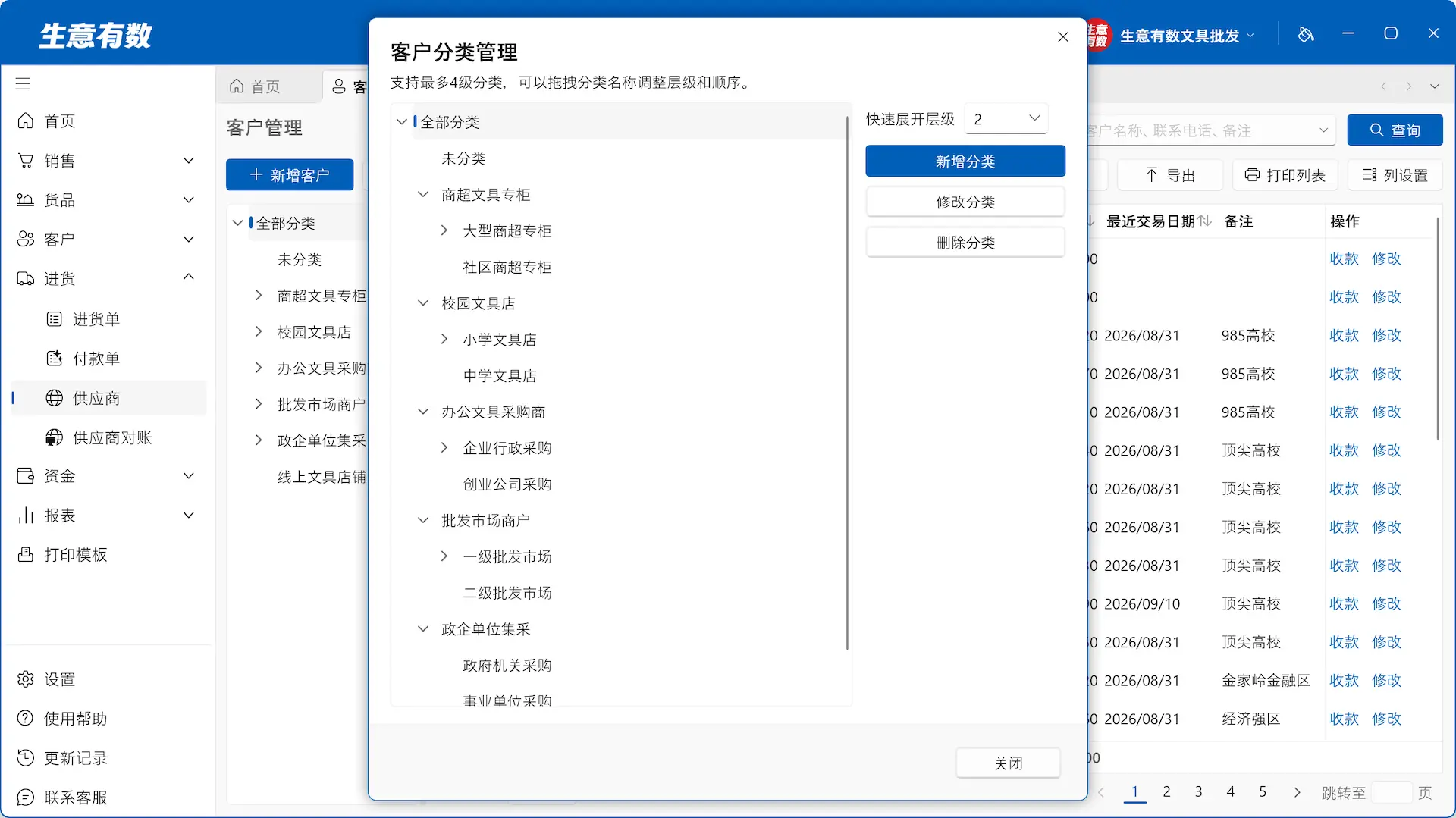Go to page 3 in pagination
The width and height of the screenshot is (1456, 818).
click(x=1198, y=791)
